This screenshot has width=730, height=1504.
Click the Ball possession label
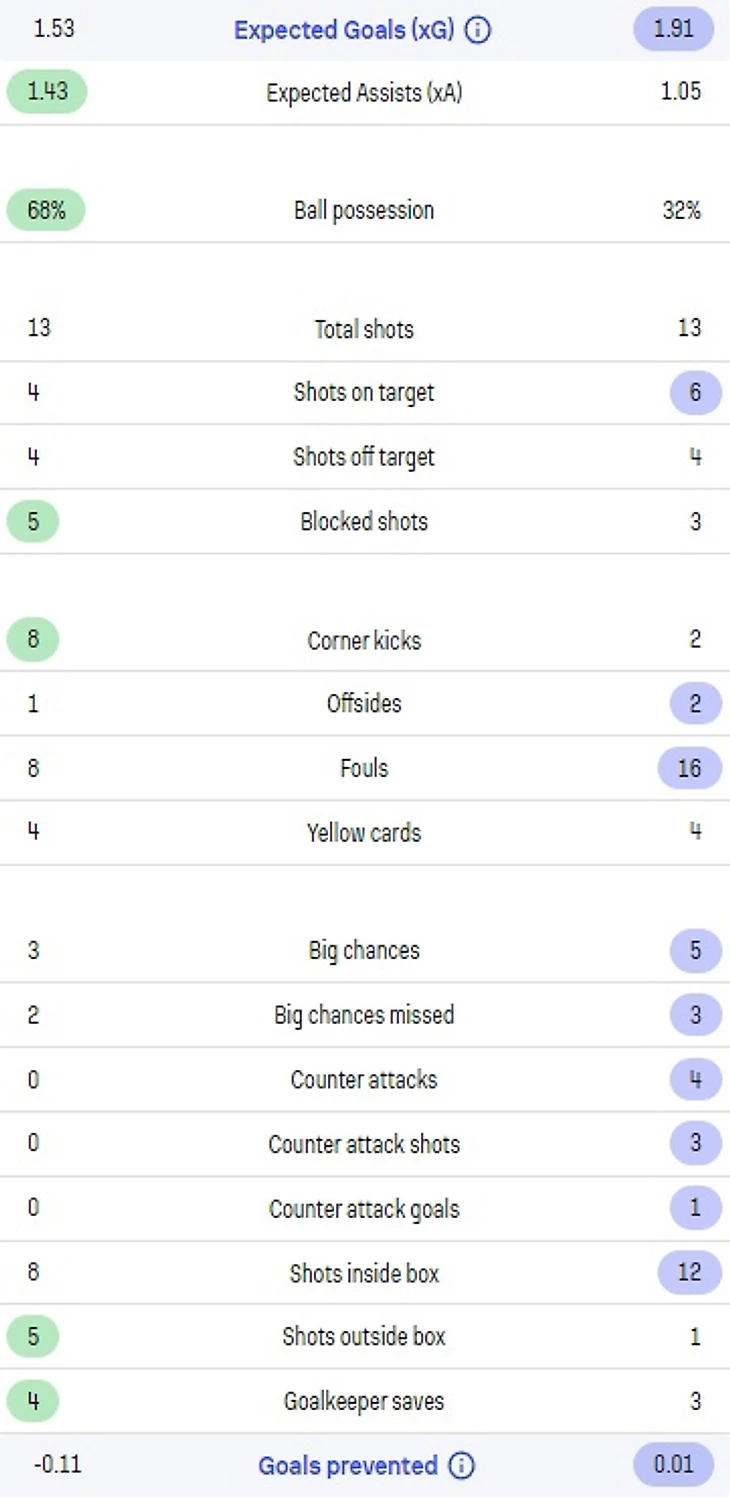click(364, 210)
